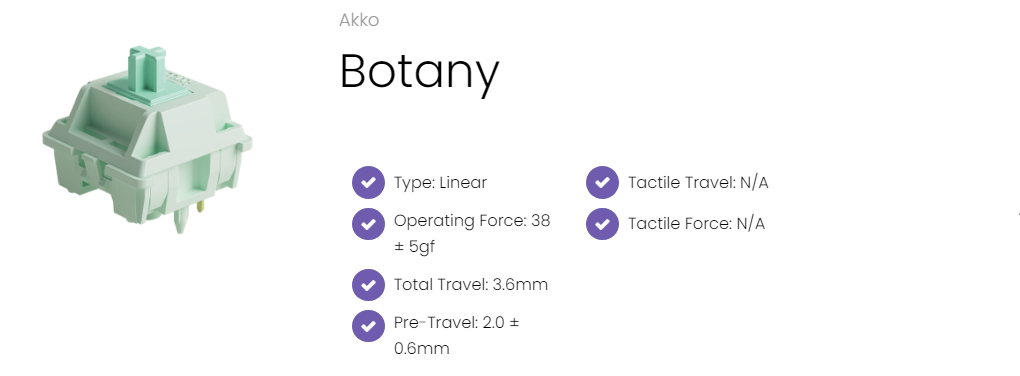The width and height of the screenshot is (1020, 376).
Task: Click the checkmark icon beside Total Travel
Action: point(368,285)
